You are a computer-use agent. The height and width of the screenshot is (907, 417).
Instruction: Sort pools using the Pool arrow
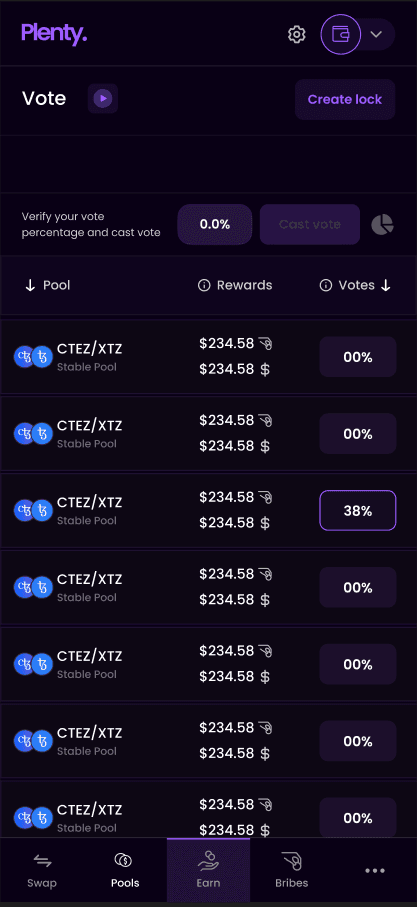click(31, 285)
